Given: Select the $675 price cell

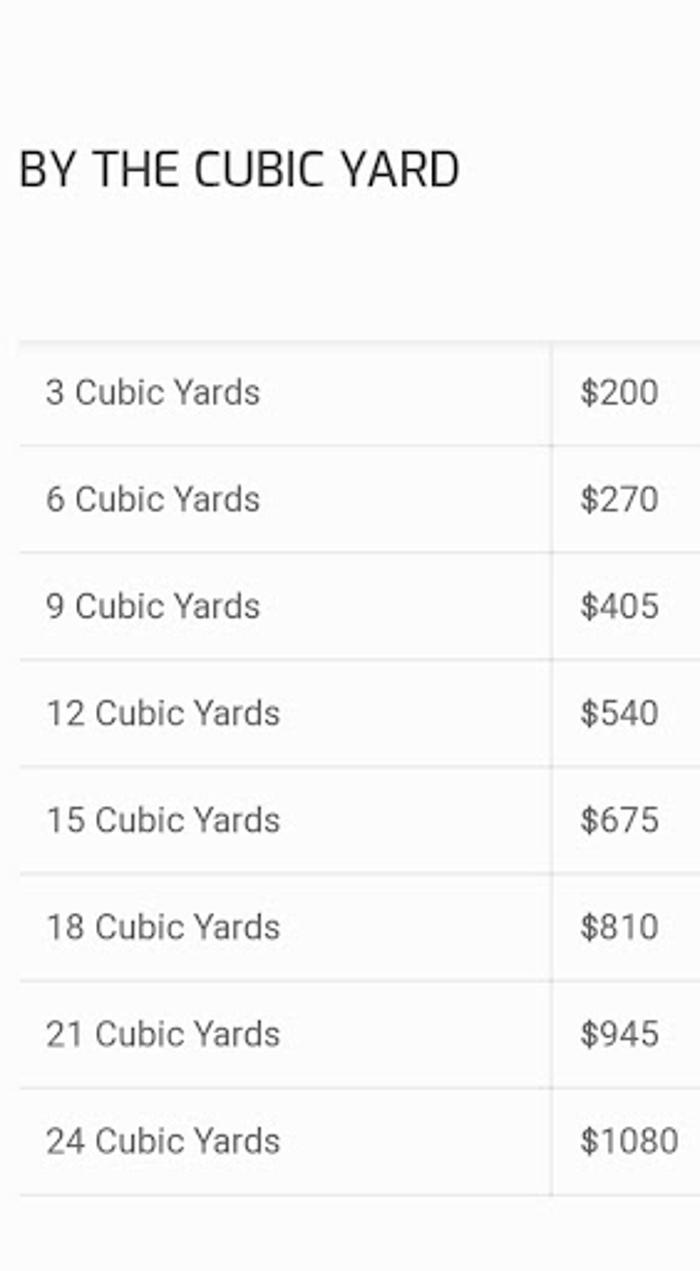Looking at the screenshot, I should point(619,820).
